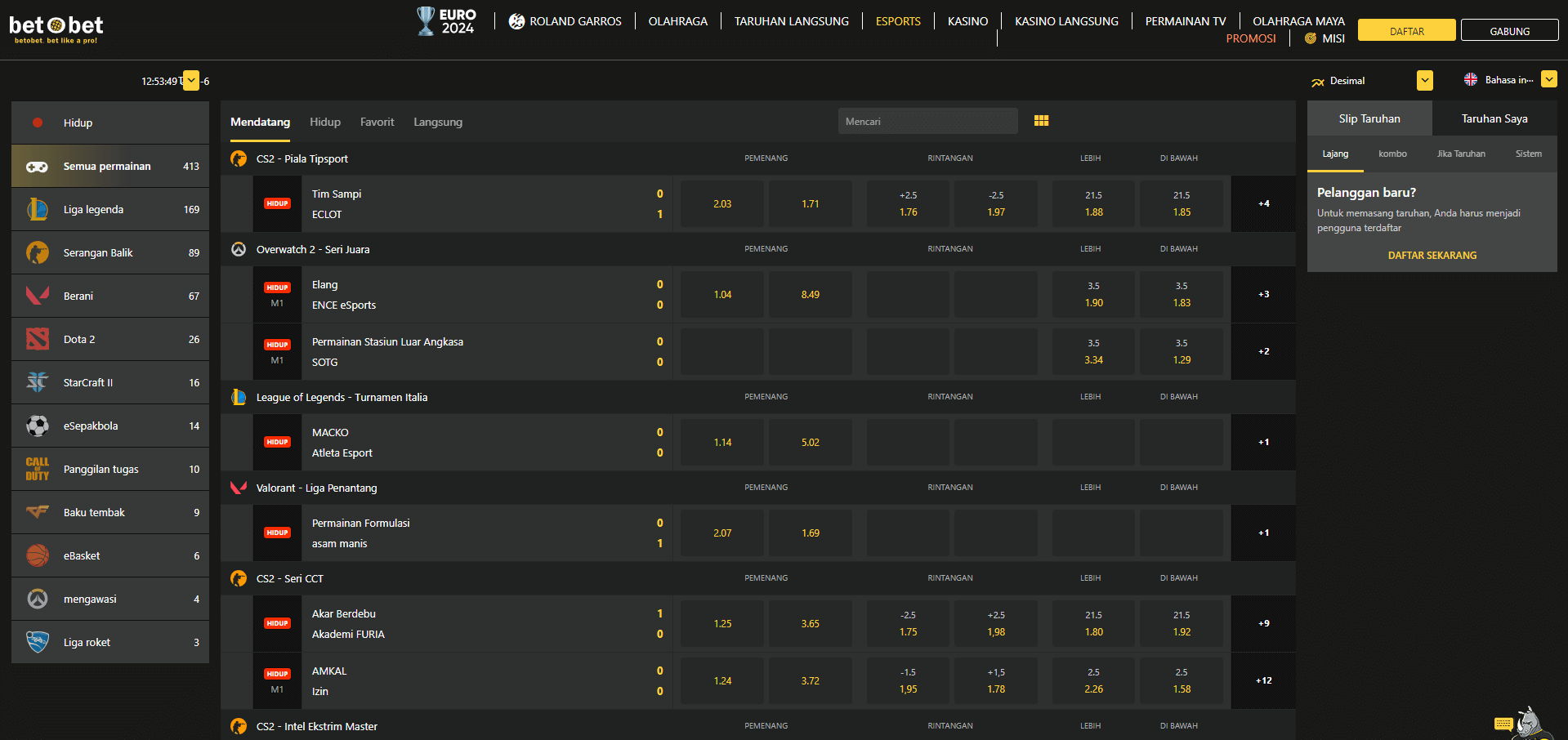This screenshot has width=1568, height=740.
Task: Switch to the Taruhan Saya tab
Action: click(x=1494, y=118)
